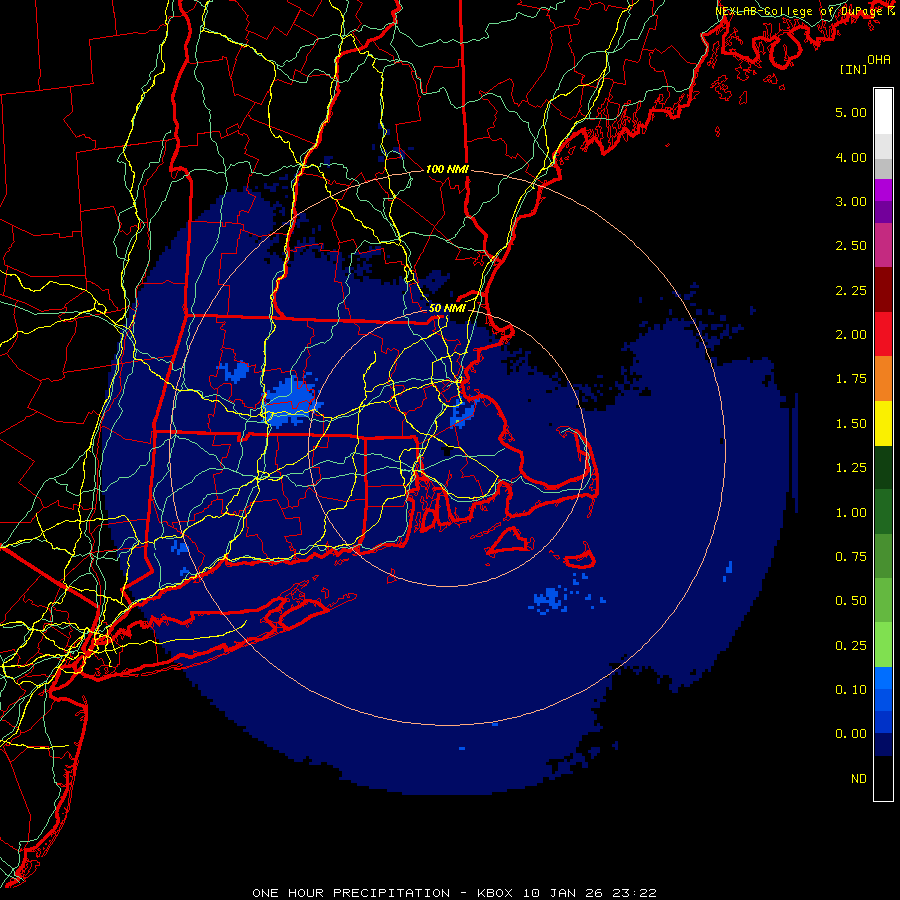900x900 pixels.
Task: Click the [IN] units label
Action: (x=854, y=69)
